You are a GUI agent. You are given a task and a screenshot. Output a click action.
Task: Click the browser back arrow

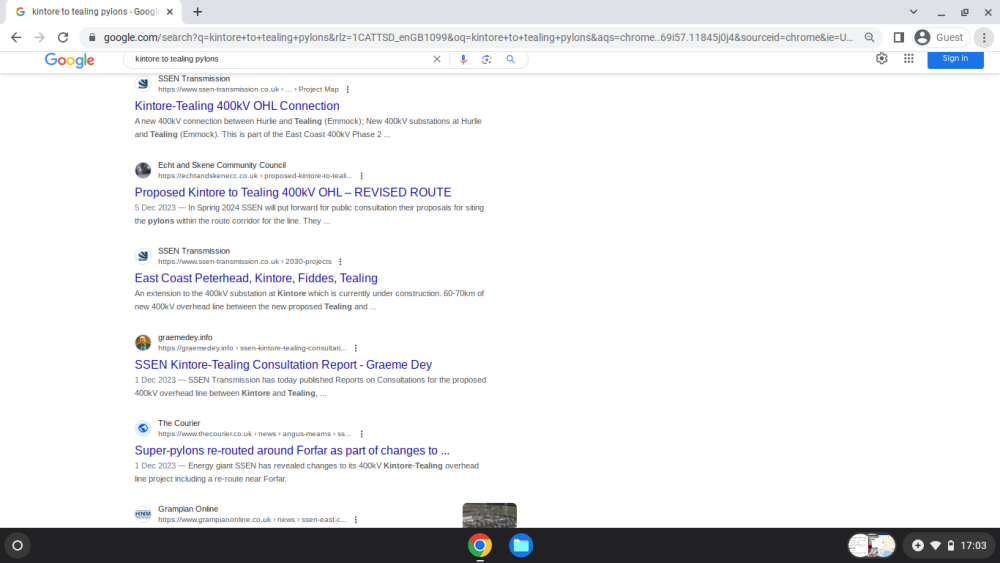click(x=16, y=38)
